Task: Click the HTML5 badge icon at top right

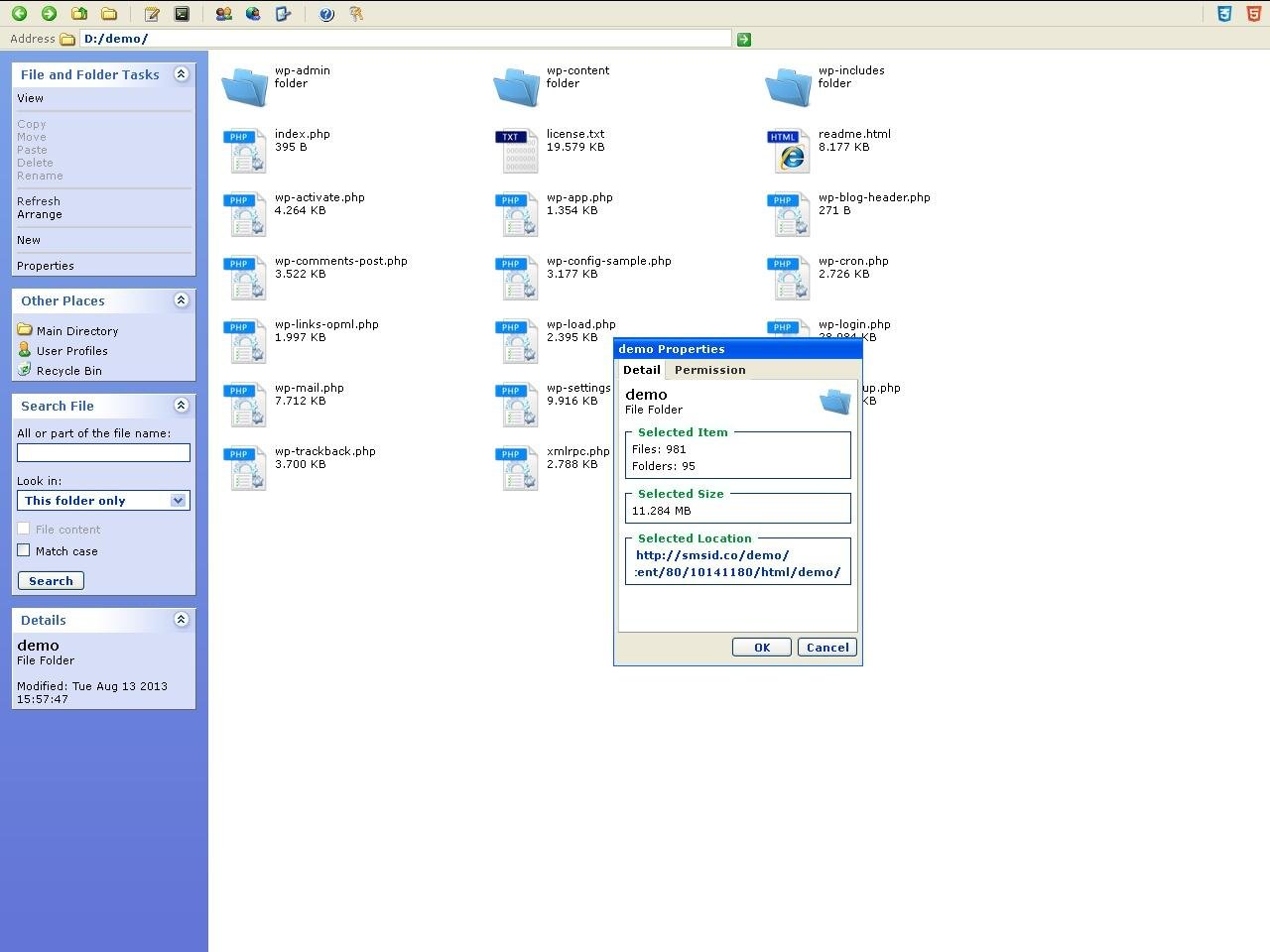Action: [x=1252, y=14]
